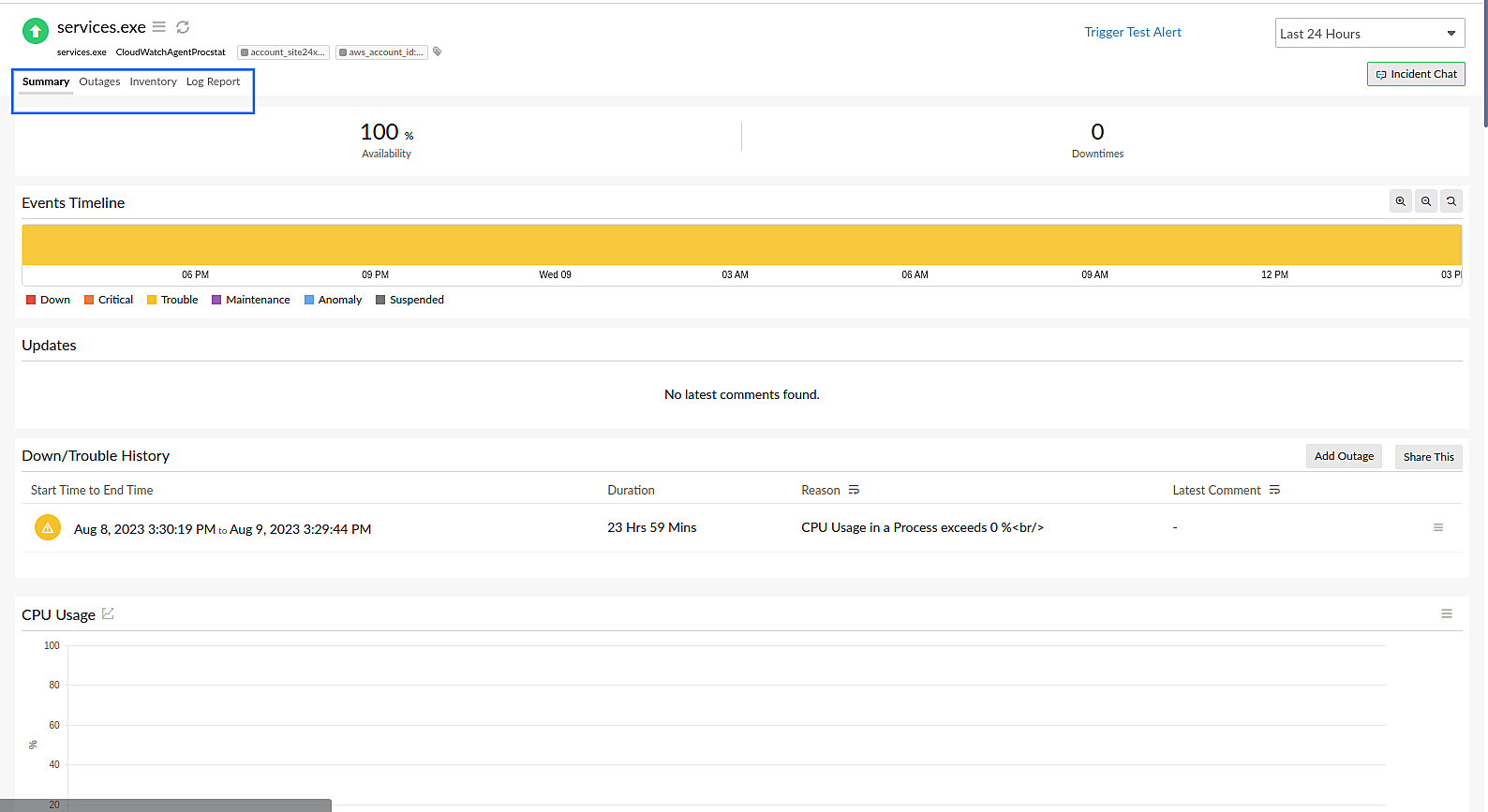Toggle the Trouble legend item
The image size is (1488, 812).
point(172,300)
